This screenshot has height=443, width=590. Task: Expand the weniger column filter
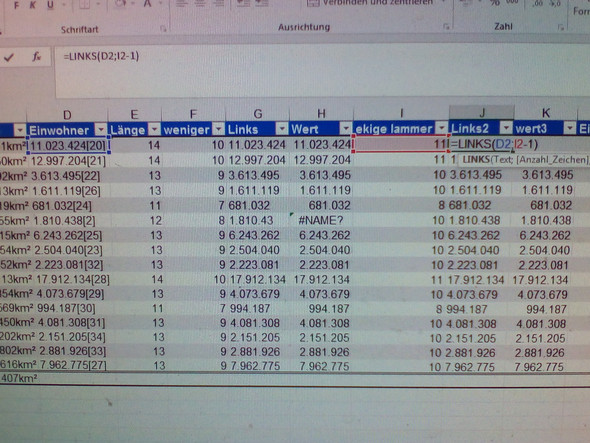218,129
